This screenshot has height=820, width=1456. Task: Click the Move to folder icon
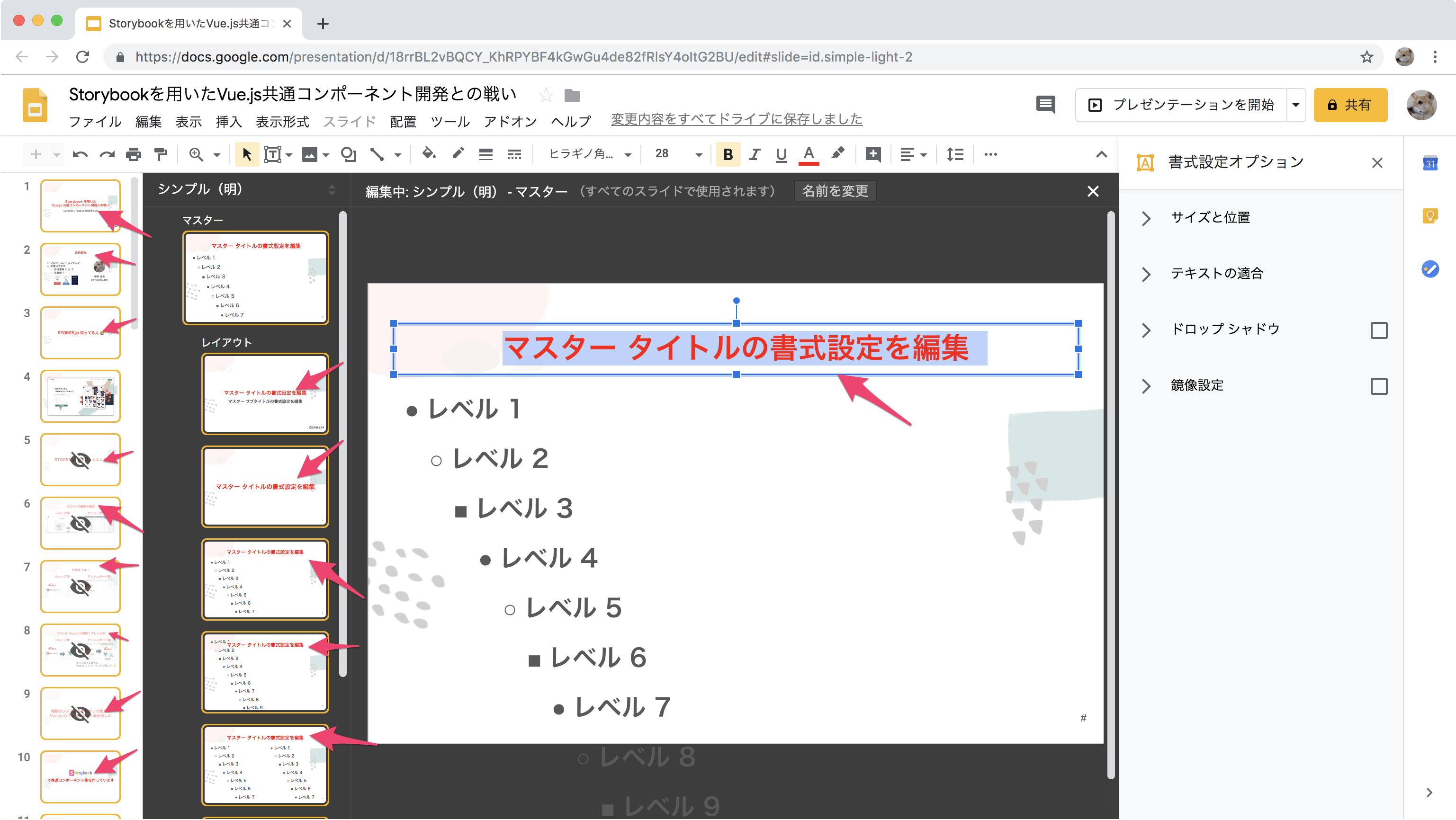pos(572,96)
